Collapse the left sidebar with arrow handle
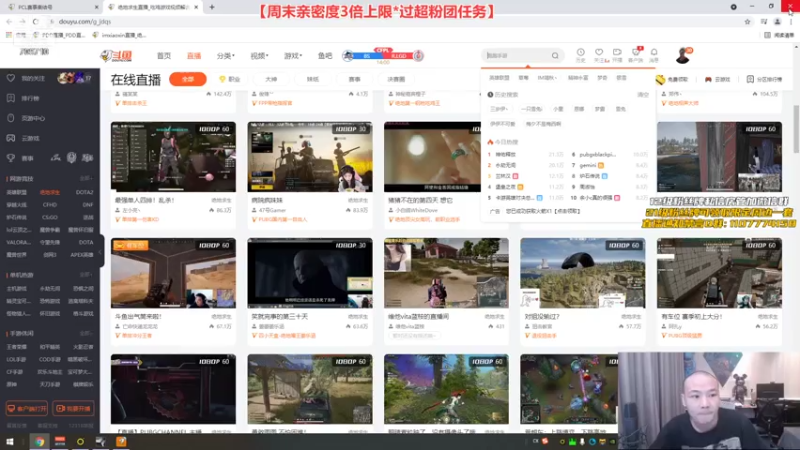Screen dimensions: 800x450 101,251
